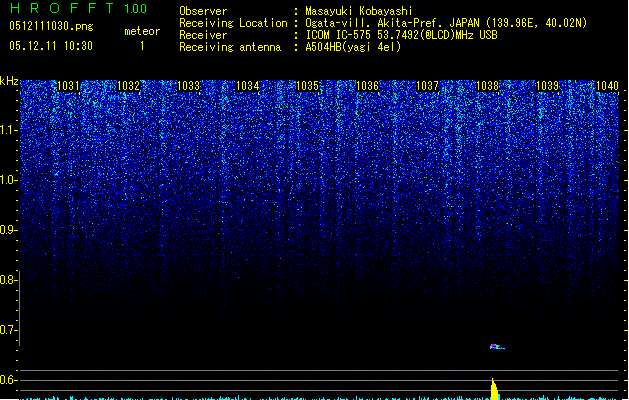Select the file name 0512111030.png
Image resolution: width=629 pixels, height=400 pixels.
click(x=51, y=26)
